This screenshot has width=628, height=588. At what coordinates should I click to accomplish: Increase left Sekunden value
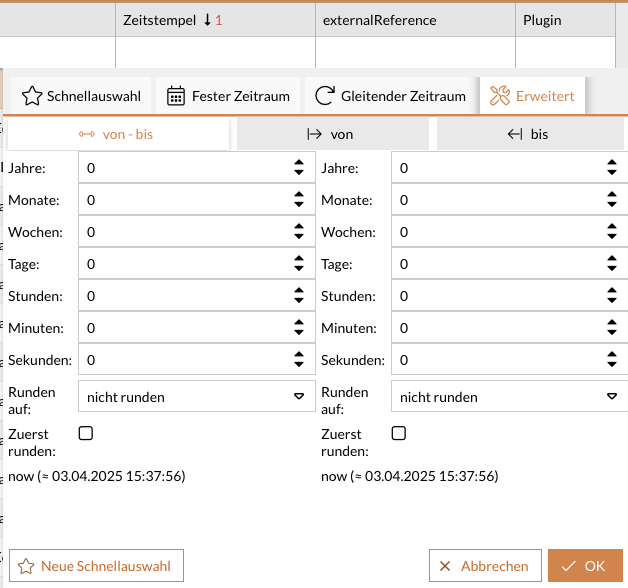(x=299, y=355)
